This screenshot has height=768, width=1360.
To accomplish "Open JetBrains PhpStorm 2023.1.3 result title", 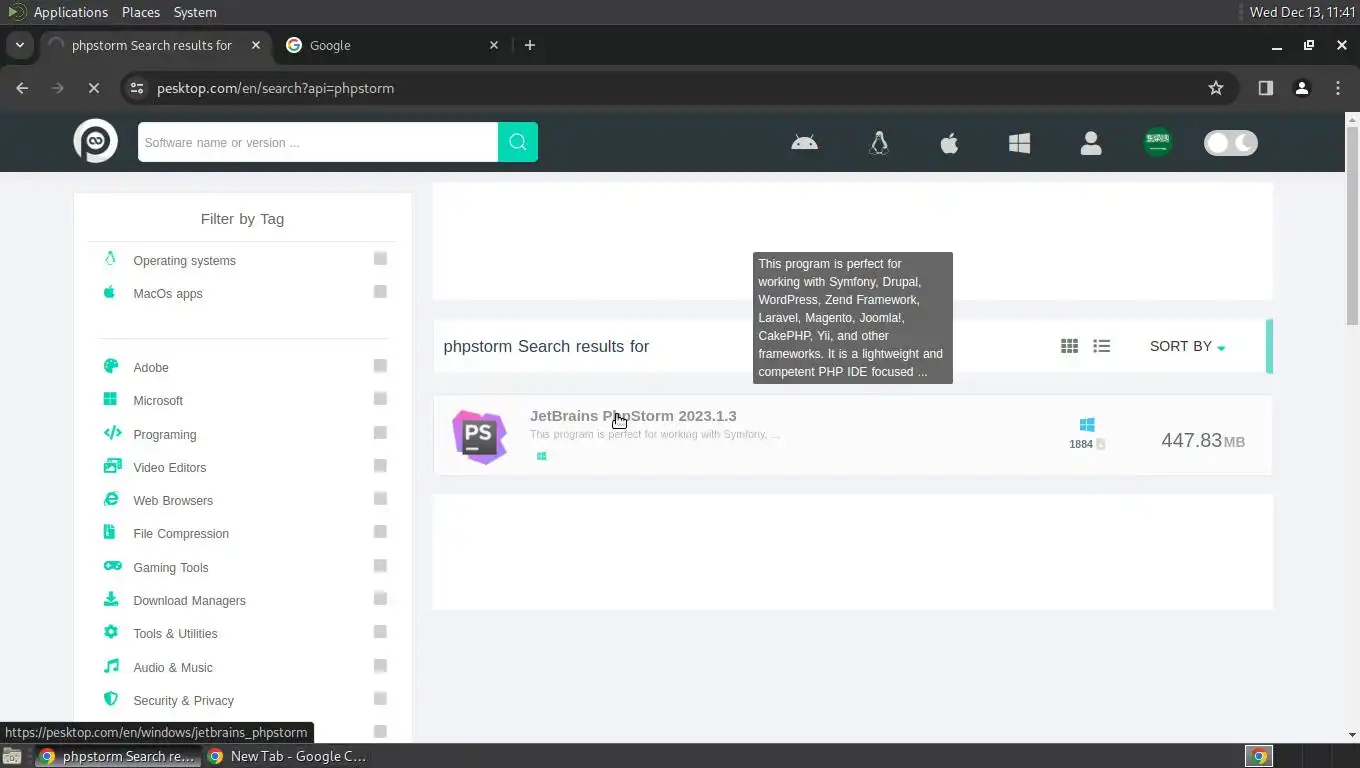I will [x=633, y=415].
